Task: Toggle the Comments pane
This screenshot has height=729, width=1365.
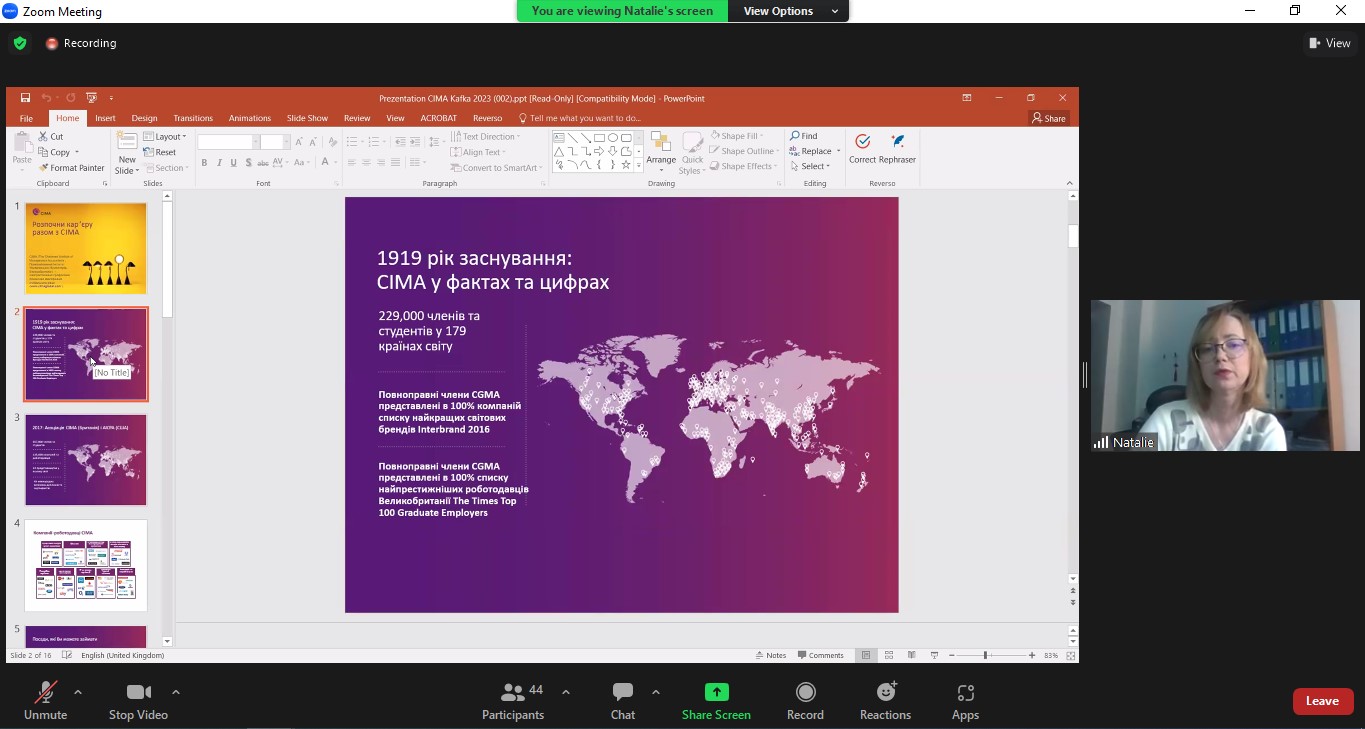Action: coord(821,655)
